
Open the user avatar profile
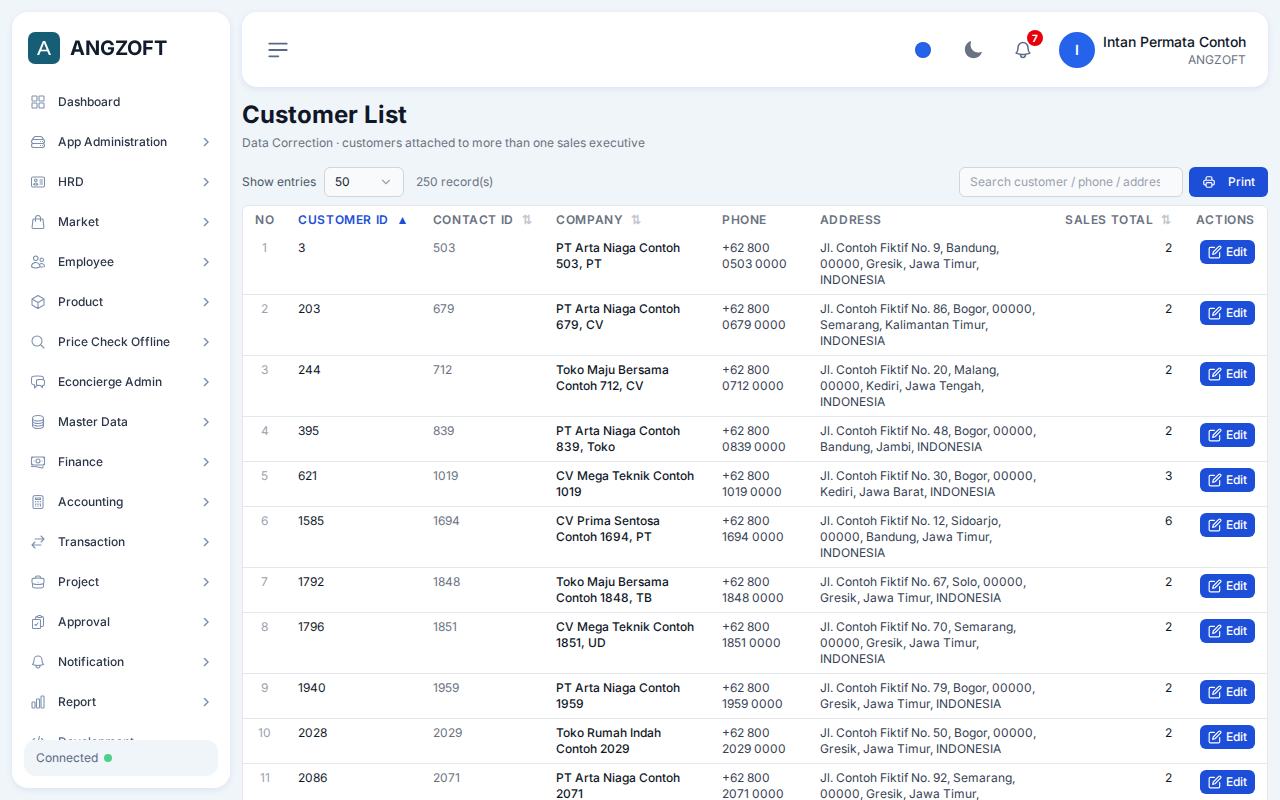(1077, 50)
